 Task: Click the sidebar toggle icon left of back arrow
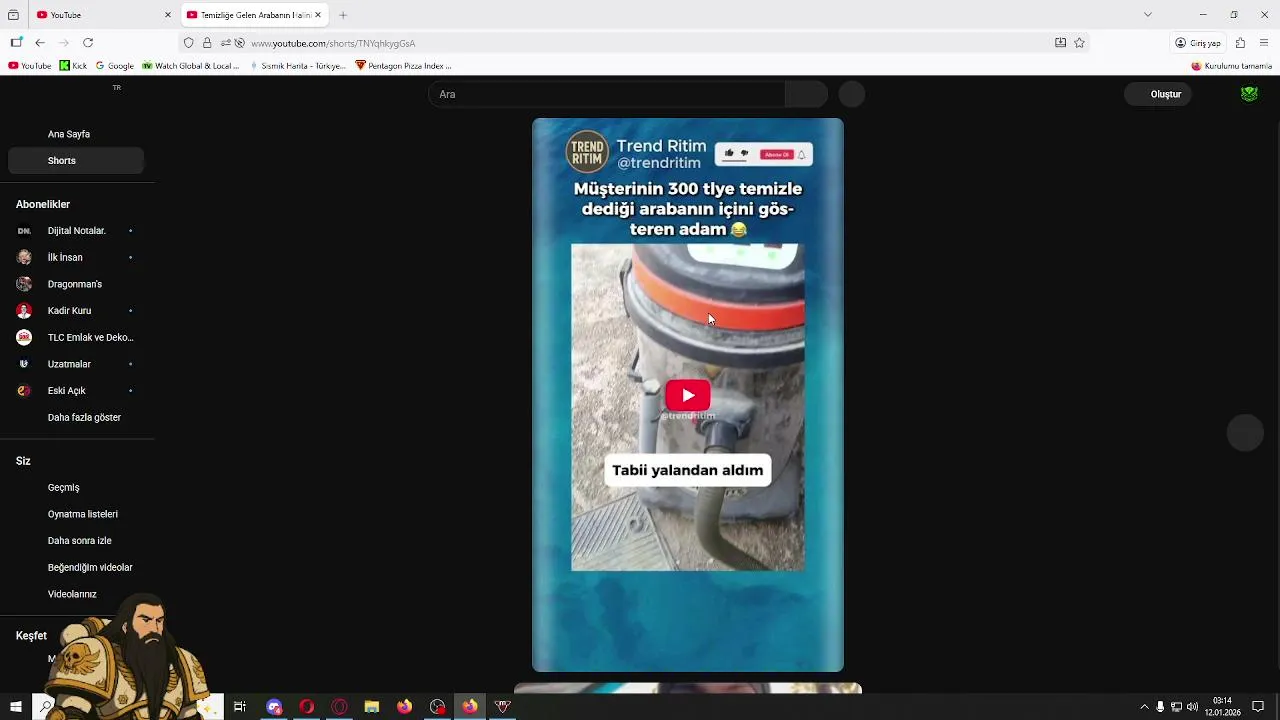16,43
